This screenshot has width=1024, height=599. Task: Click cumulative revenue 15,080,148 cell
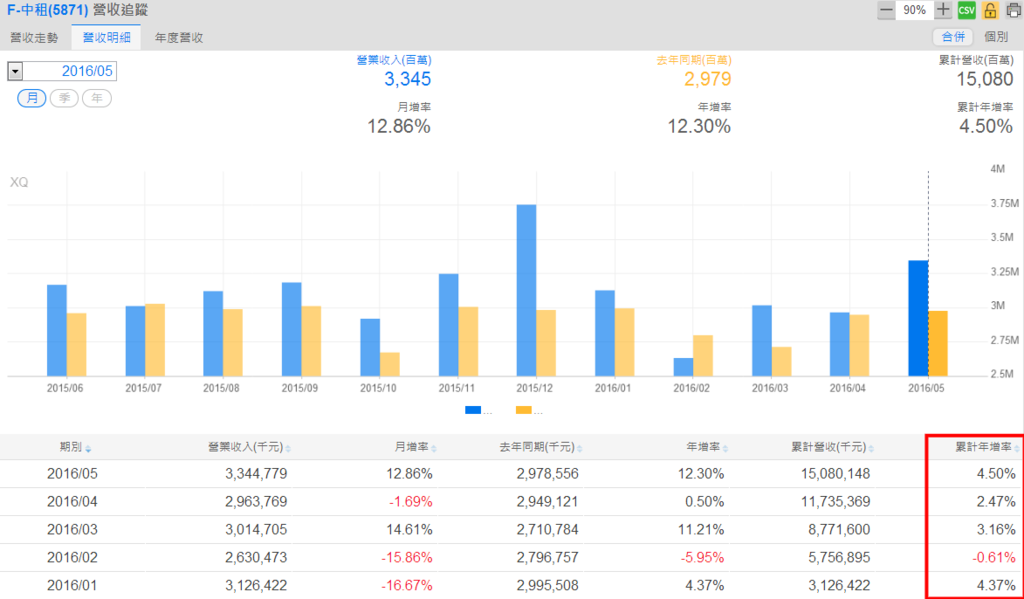pos(834,474)
